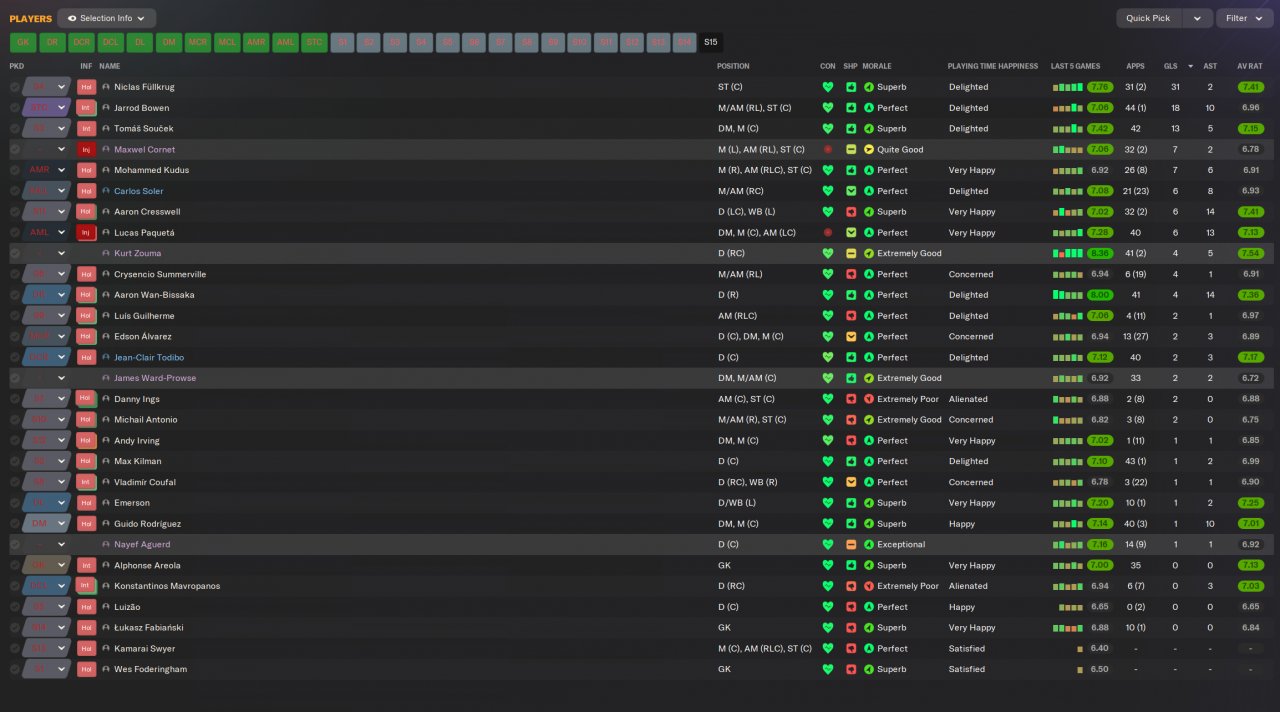This screenshot has height=712, width=1280.
Task: Click Jarrod Bowen's match sharpness icon
Action: (851, 108)
